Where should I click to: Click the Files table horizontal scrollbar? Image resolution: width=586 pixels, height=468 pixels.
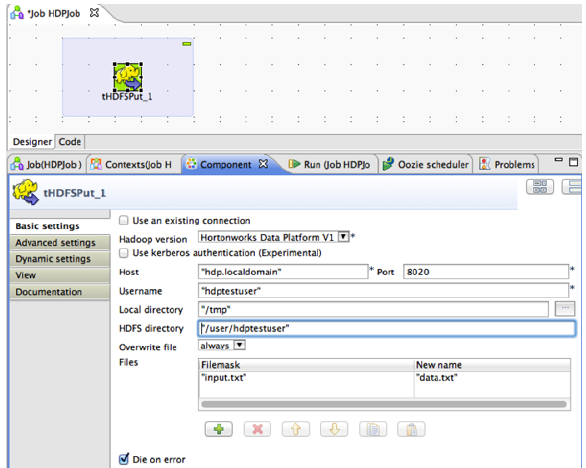(x=384, y=404)
